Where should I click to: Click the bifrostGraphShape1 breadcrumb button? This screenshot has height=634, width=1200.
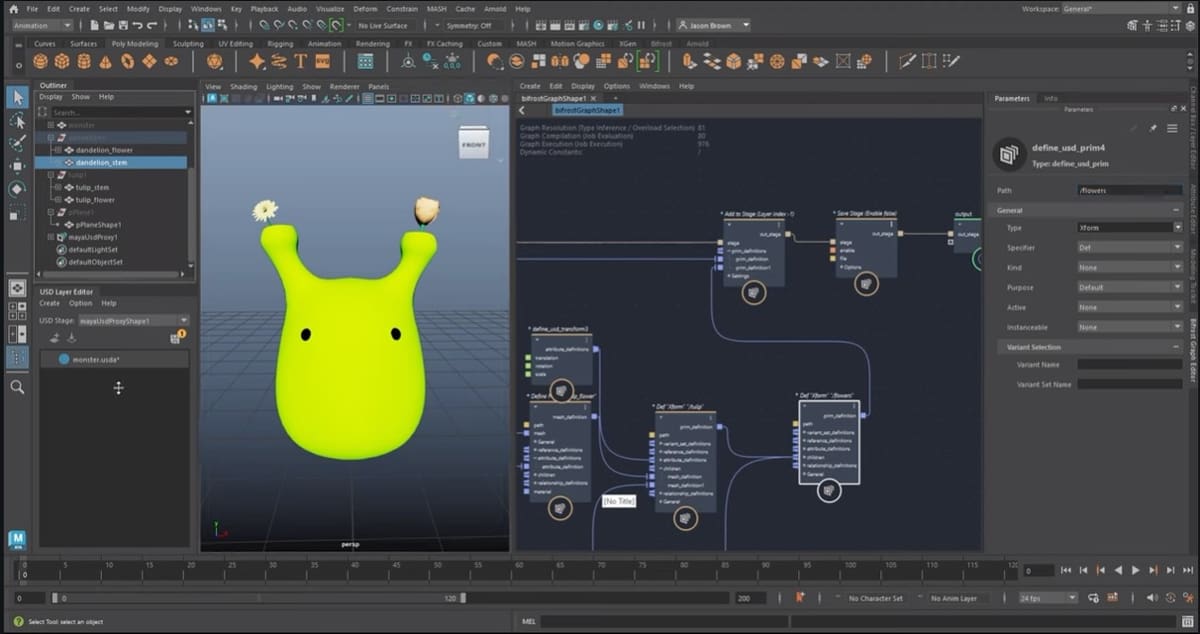tap(588, 110)
